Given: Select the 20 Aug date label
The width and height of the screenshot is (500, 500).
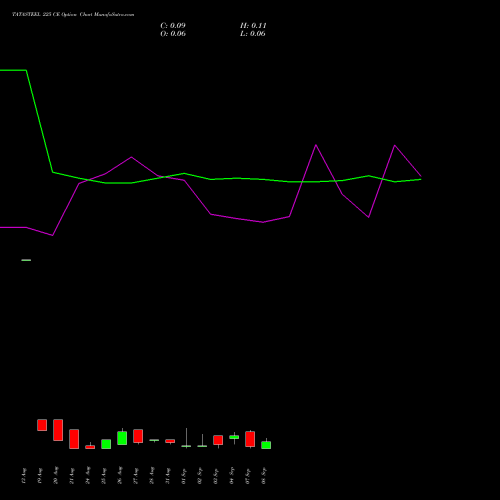Looking at the screenshot, I should 56,475.
